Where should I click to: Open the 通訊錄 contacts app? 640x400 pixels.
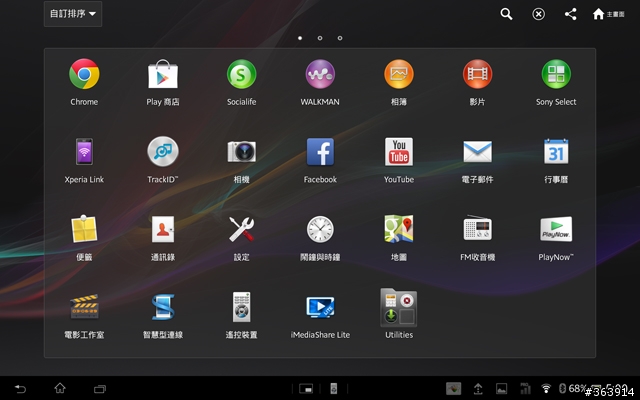163,229
